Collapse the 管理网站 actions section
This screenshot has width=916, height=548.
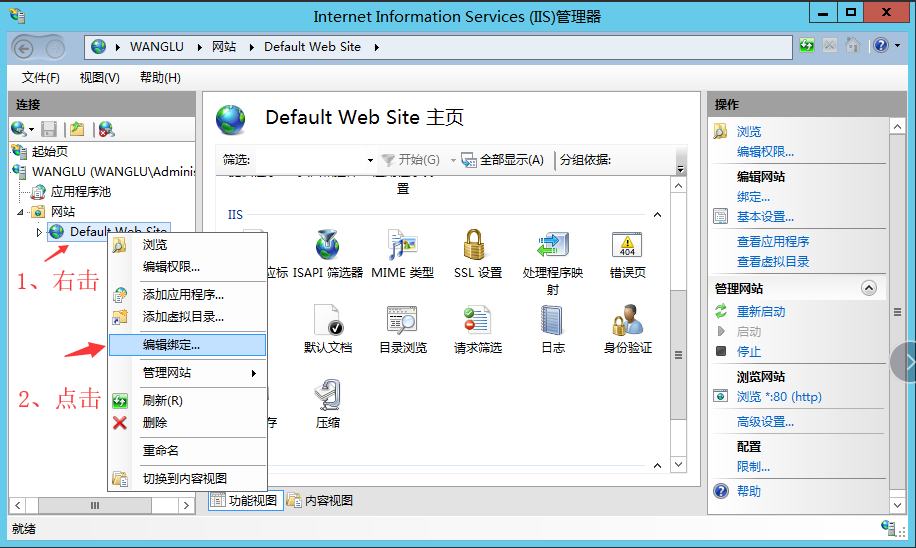(x=869, y=288)
